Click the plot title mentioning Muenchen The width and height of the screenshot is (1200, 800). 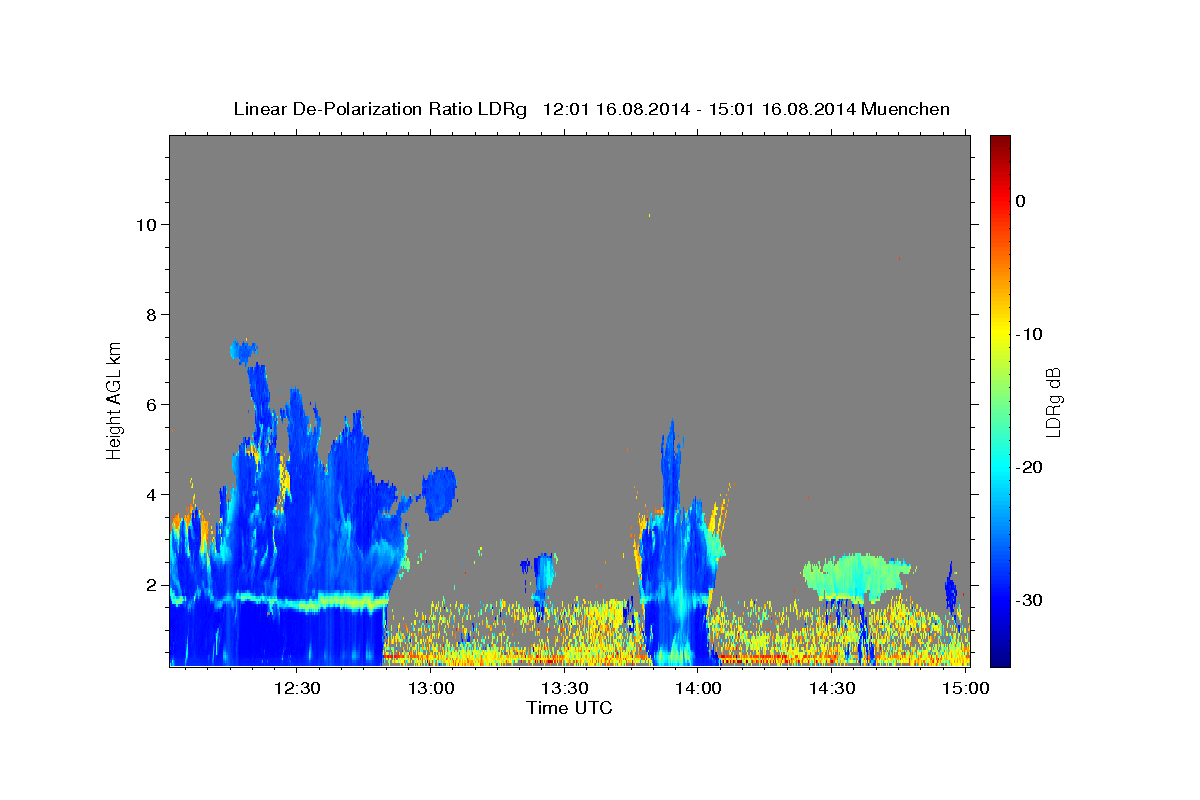(x=591, y=109)
